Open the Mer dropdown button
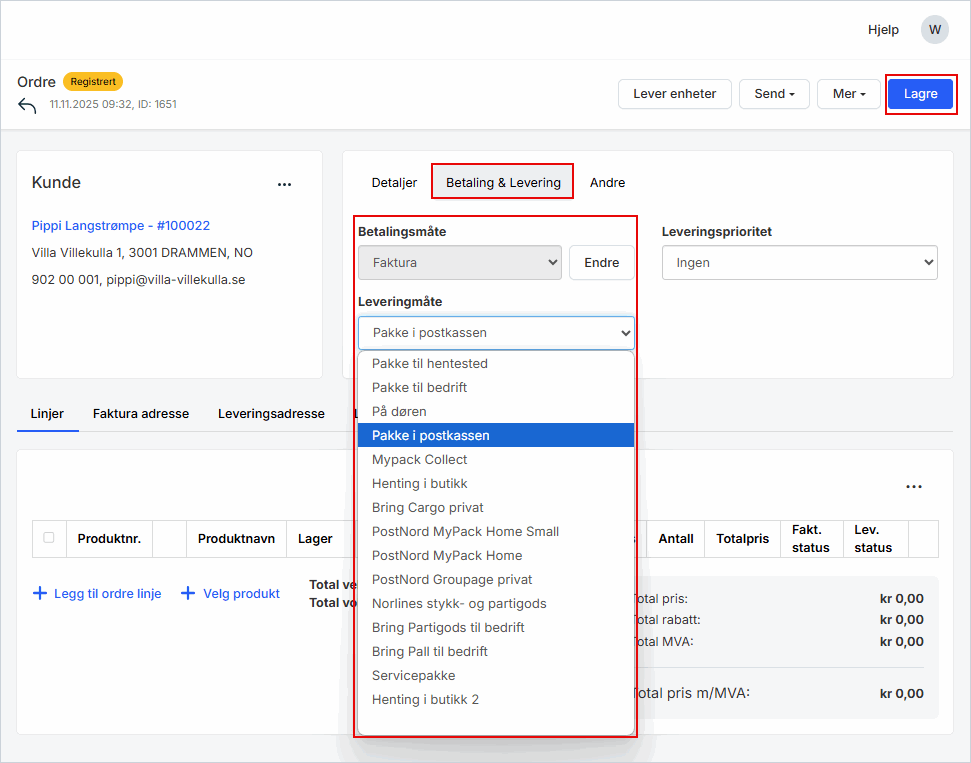Image resolution: width=971 pixels, height=763 pixels. (x=848, y=94)
